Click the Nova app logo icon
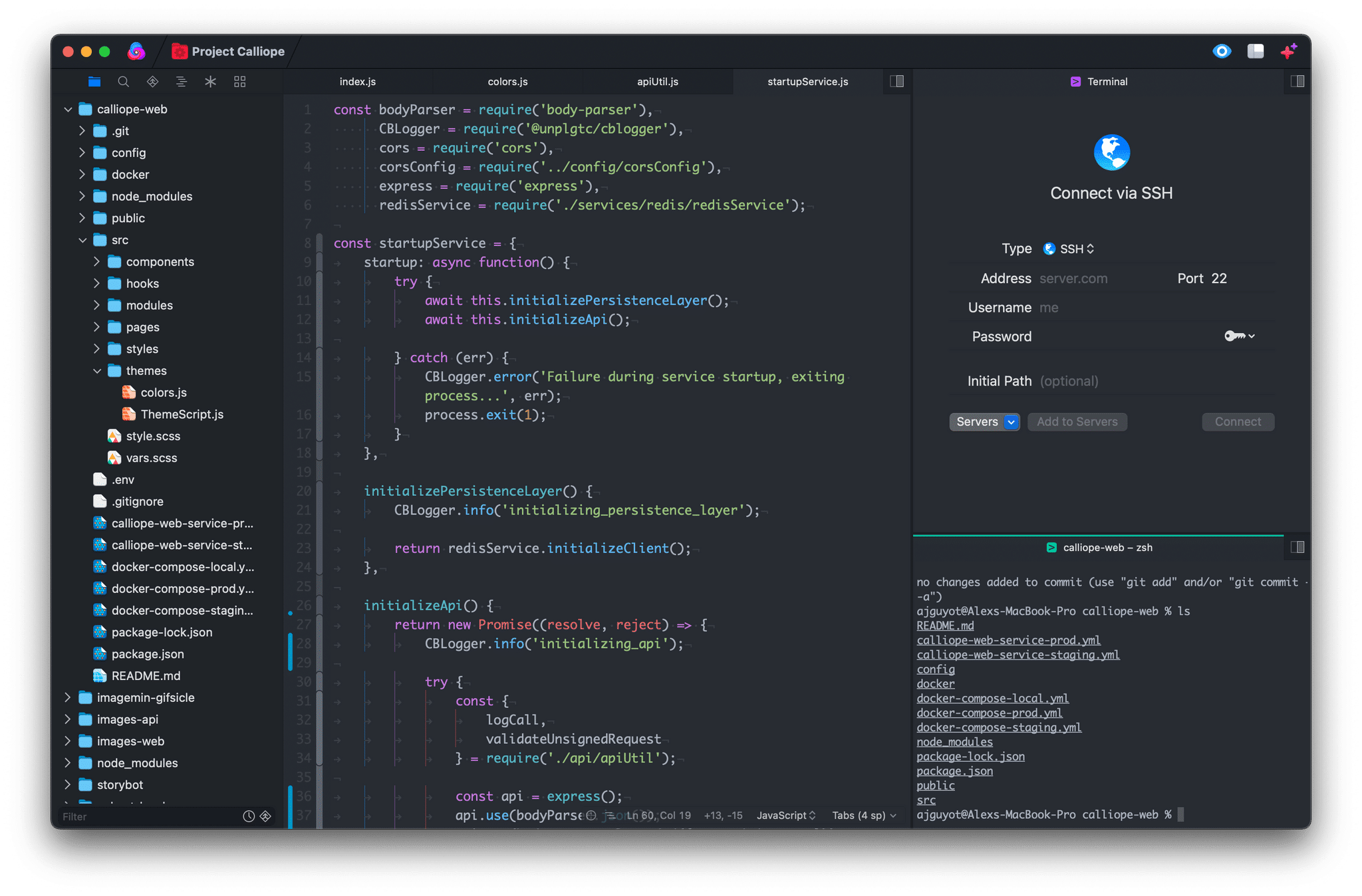Screen dimensions: 1362x896 pyautogui.click(x=136, y=51)
